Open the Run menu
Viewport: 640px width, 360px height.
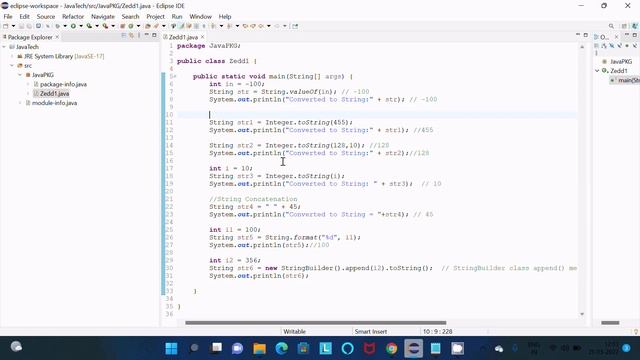point(177,17)
